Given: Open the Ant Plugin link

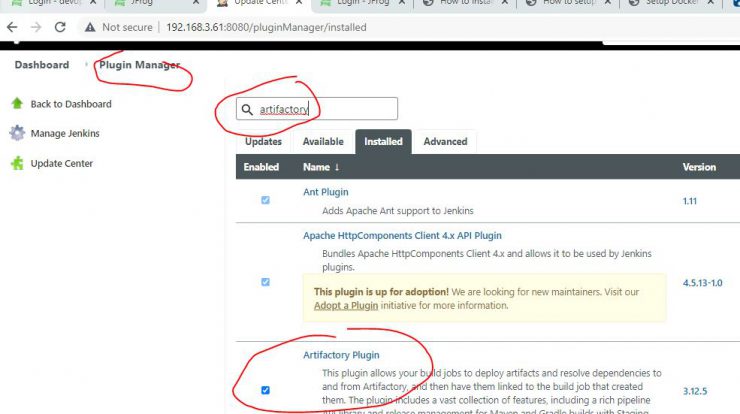Looking at the screenshot, I should tap(326, 192).
